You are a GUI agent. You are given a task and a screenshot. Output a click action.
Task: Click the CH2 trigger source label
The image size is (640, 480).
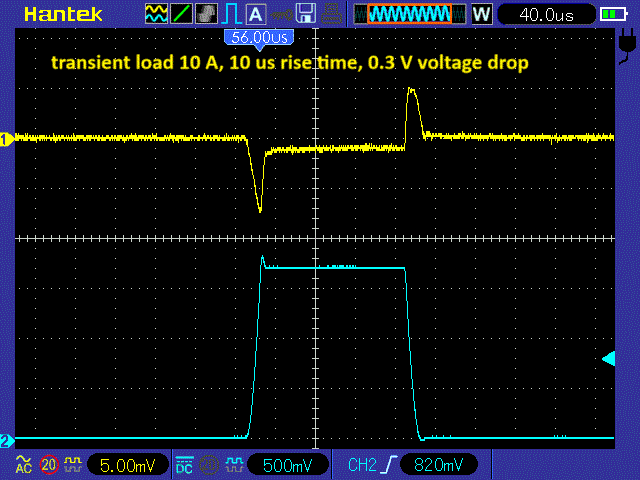(x=362, y=465)
